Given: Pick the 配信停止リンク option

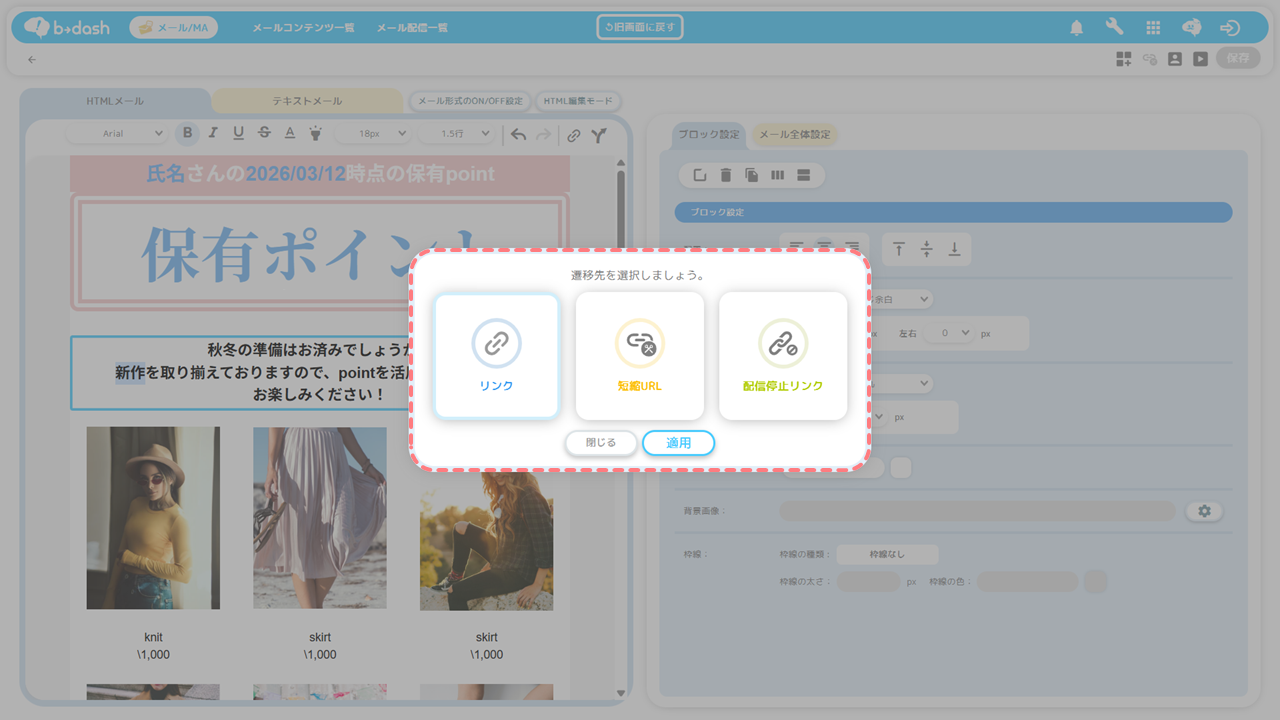Looking at the screenshot, I should 782,356.
